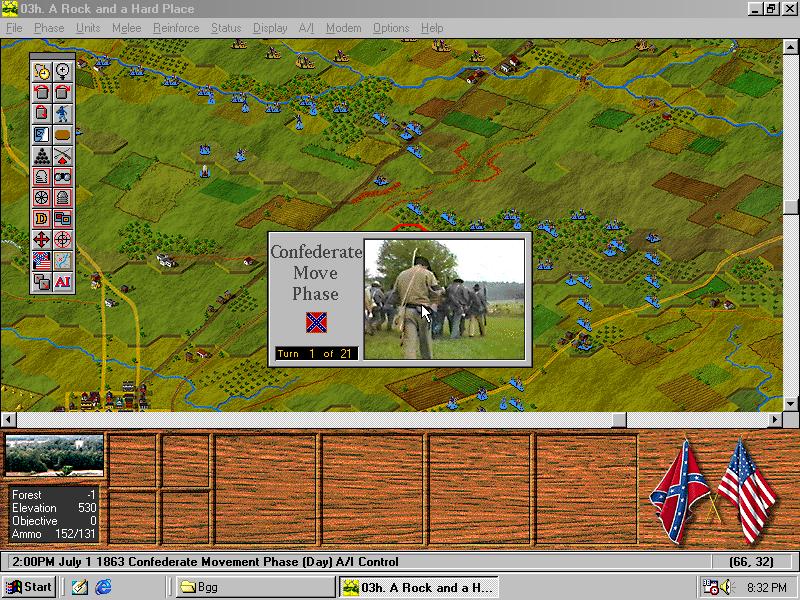The height and width of the screenshot is (600, 800).
Task: Click the terrain thumbnail picture
Action: [x=54, y=456]
